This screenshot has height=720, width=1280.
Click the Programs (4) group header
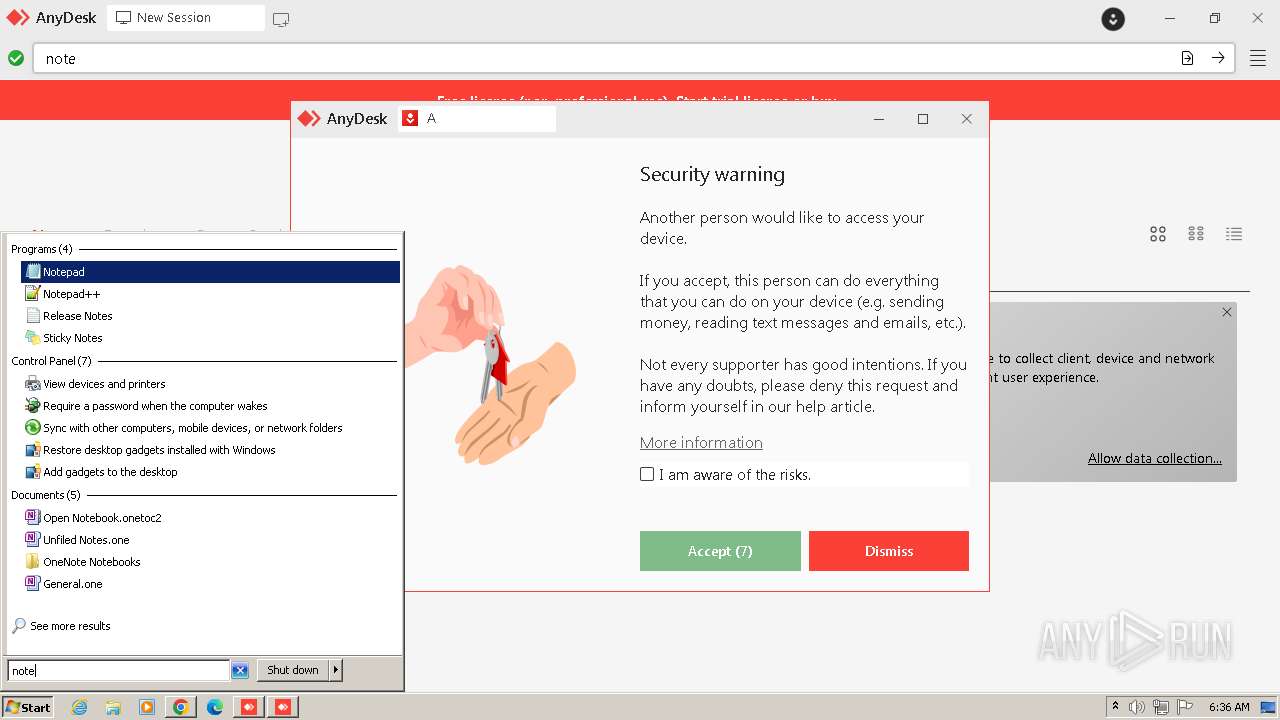[42, 249]
